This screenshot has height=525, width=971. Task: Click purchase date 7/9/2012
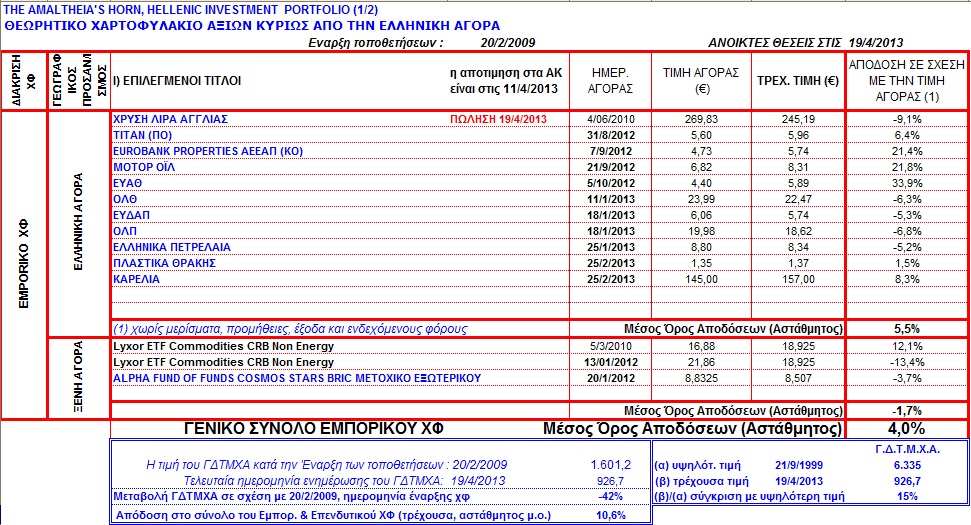611,151
